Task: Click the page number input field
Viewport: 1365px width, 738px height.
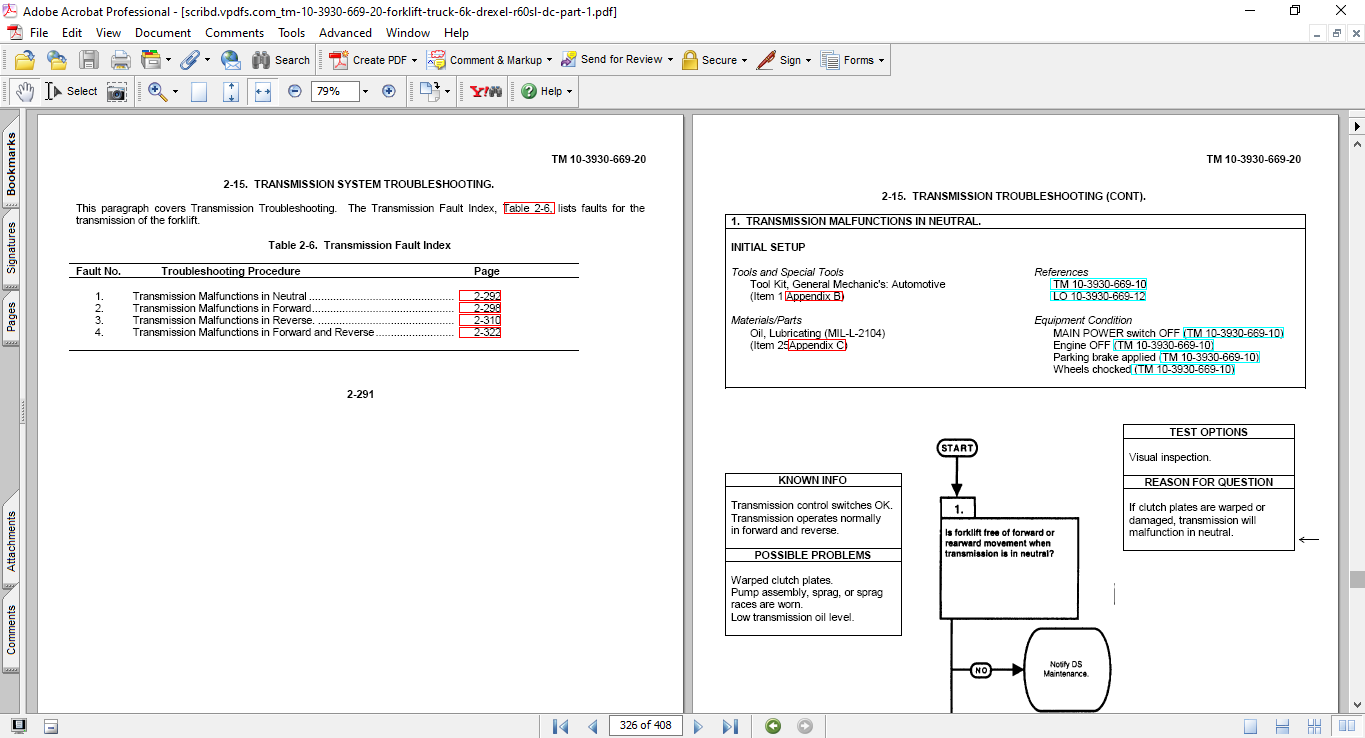Action: point(645,726)
